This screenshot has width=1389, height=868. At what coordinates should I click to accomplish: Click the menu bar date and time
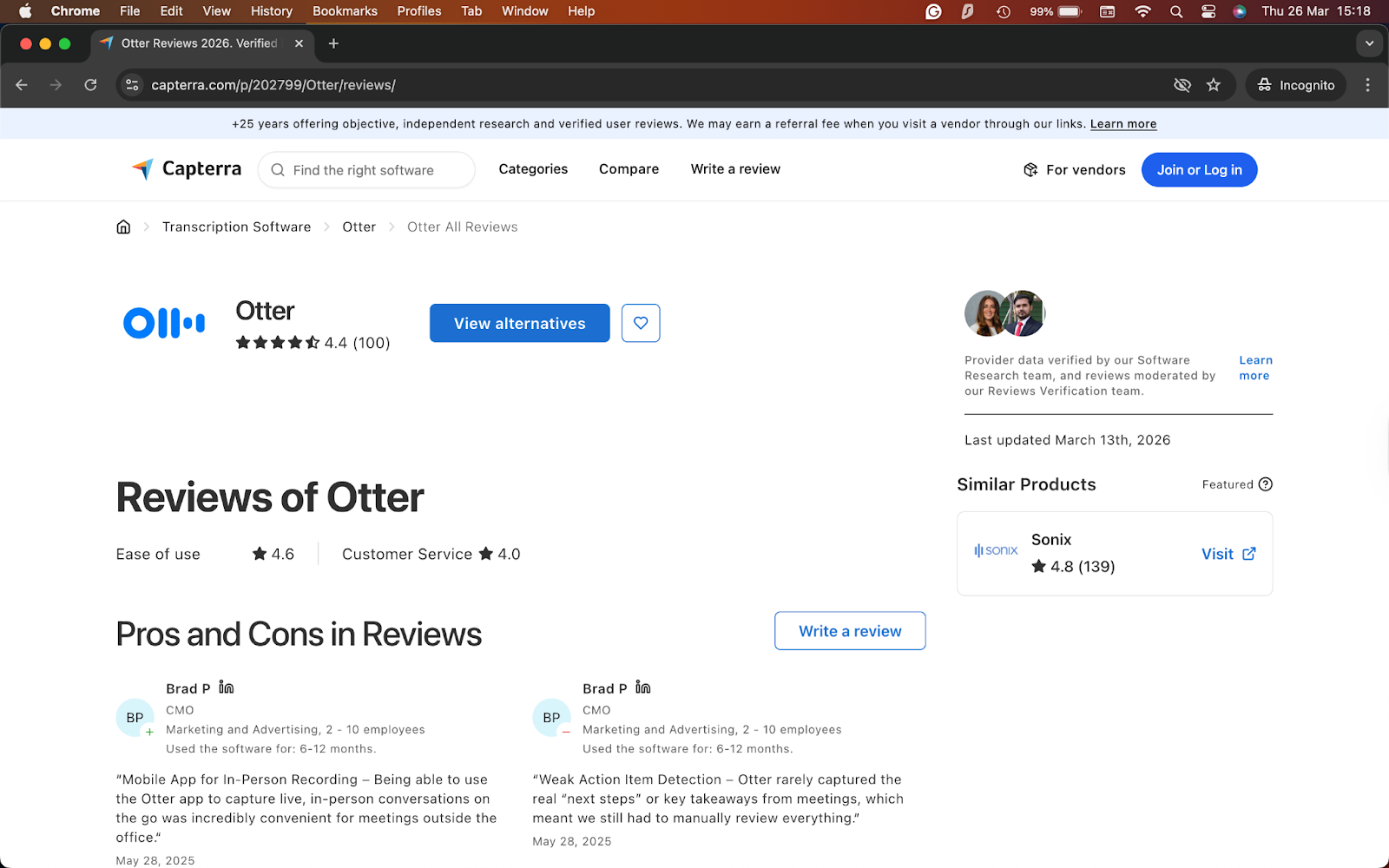[1316, 11]
